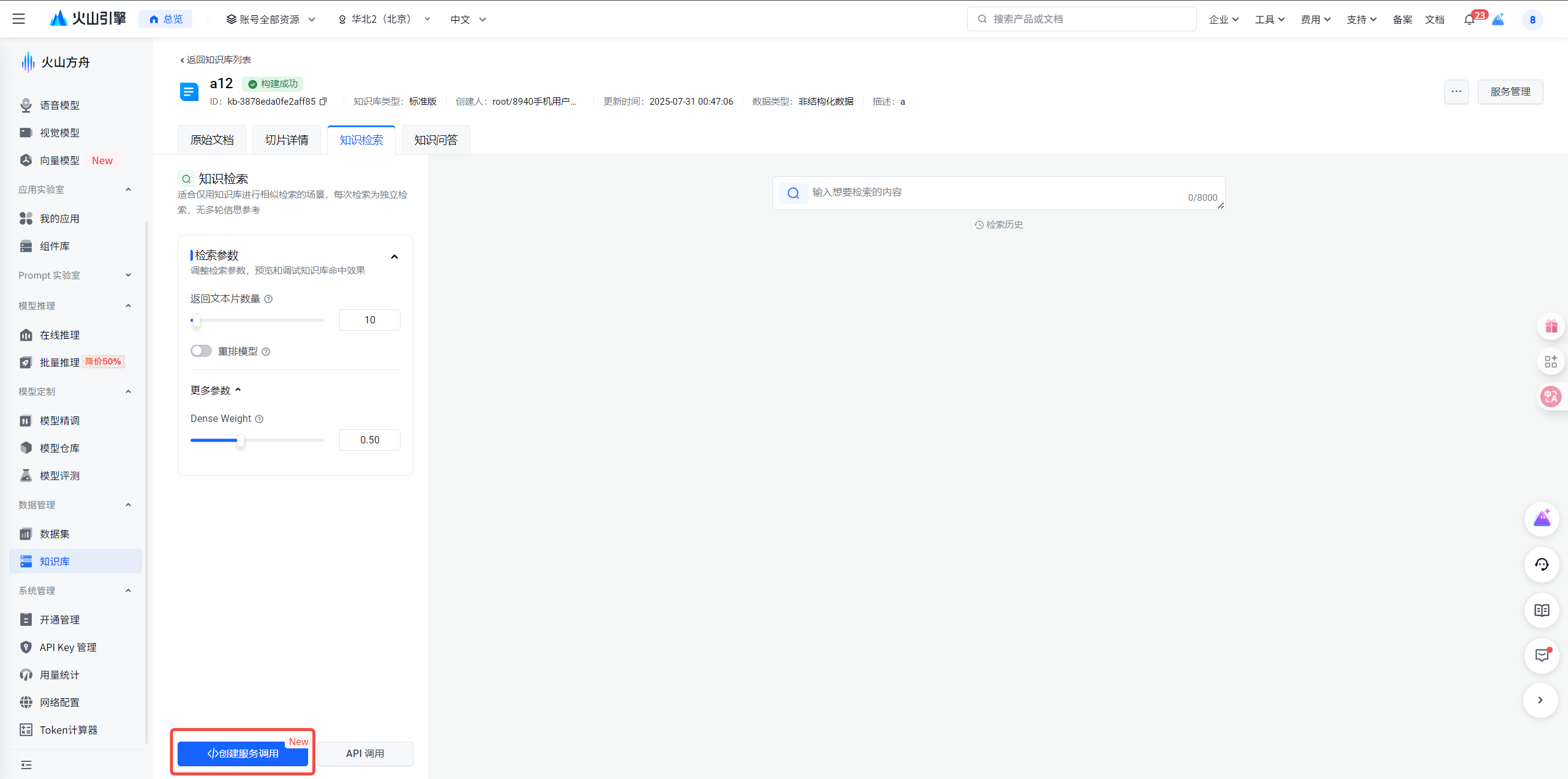Collapse the sidebar with the bottom icon

26,765
